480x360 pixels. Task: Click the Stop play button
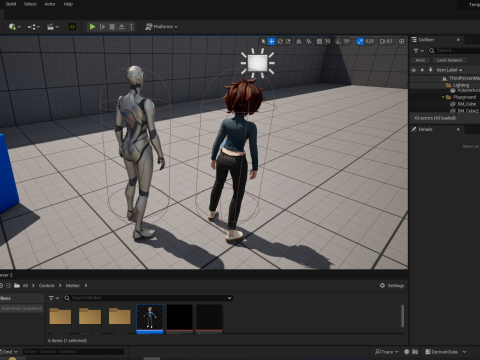[112, 27]
